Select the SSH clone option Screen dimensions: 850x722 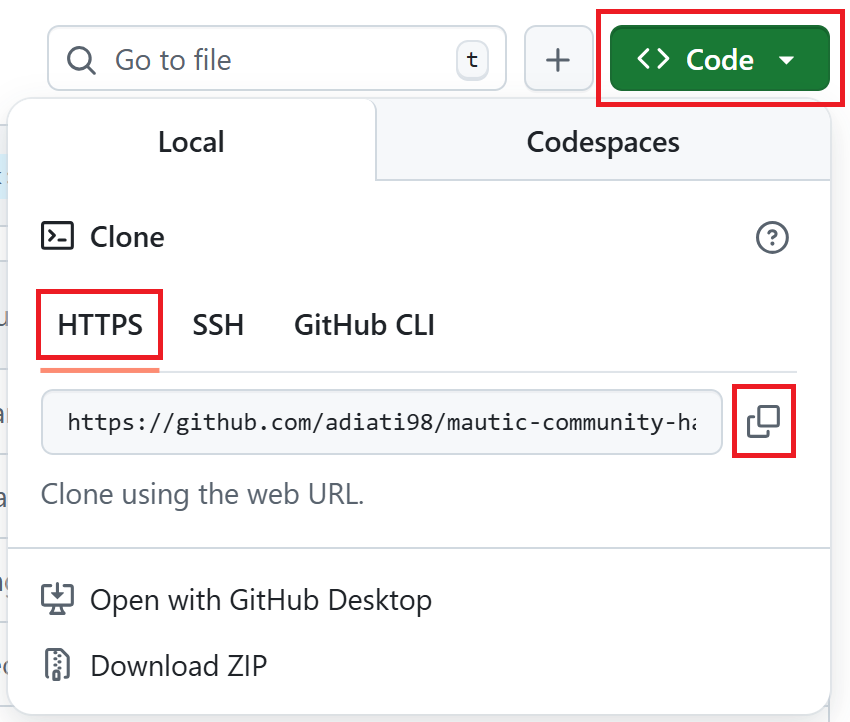(x=218, y=325)
